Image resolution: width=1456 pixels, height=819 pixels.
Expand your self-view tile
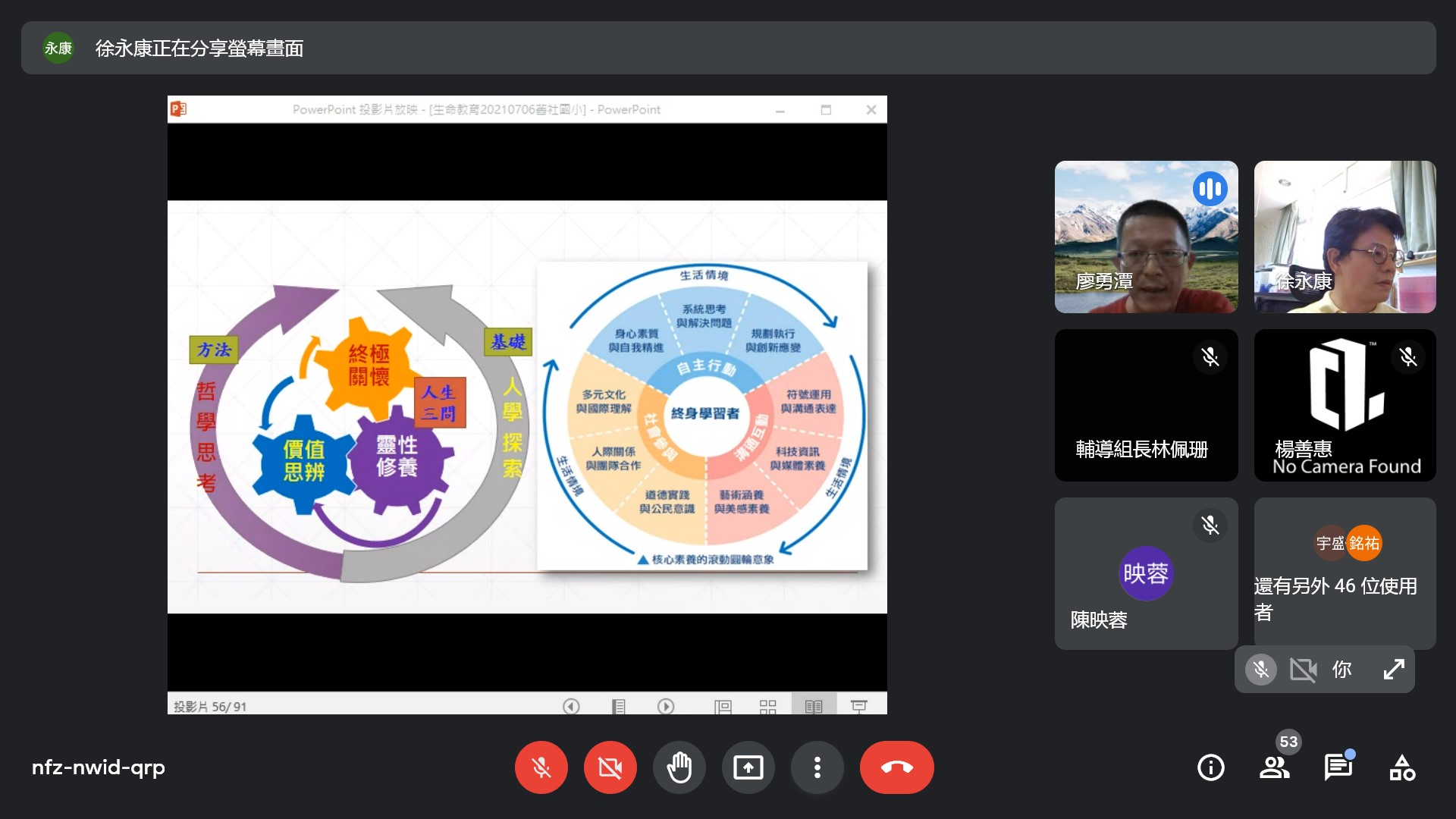click(x=1393, y=669)
